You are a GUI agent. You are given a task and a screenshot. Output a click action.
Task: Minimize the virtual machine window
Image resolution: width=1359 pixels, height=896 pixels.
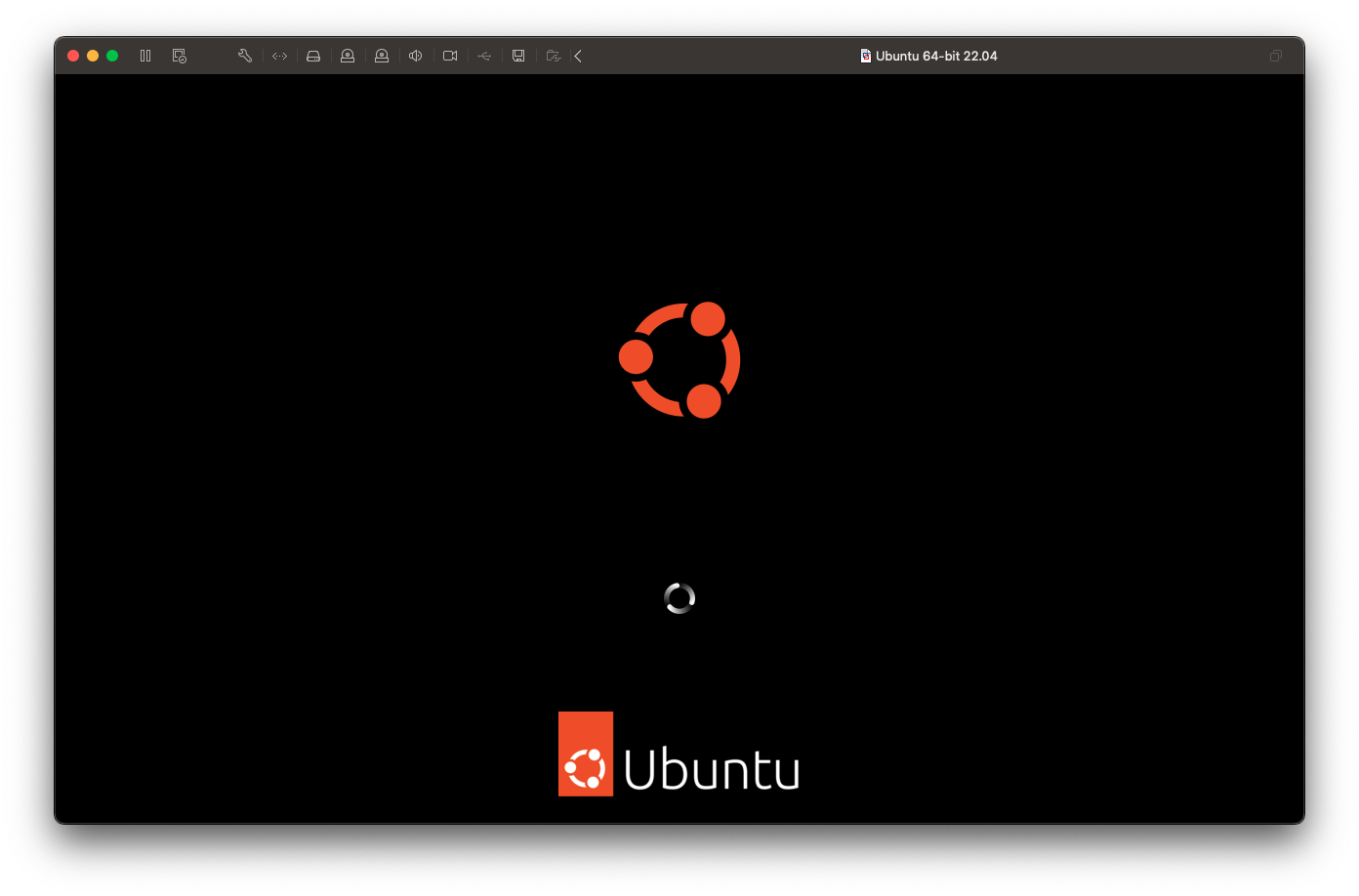pos(93,56)
